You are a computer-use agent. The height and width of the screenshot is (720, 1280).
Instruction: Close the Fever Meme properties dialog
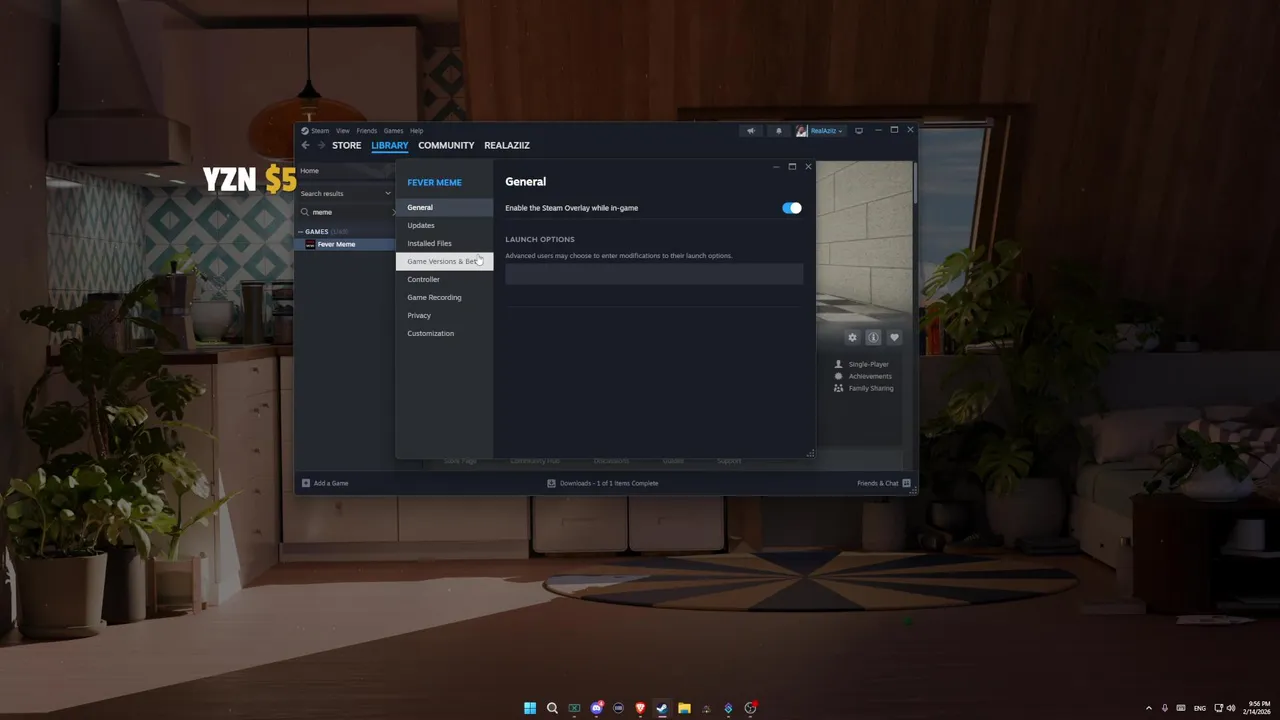point(808,167)
